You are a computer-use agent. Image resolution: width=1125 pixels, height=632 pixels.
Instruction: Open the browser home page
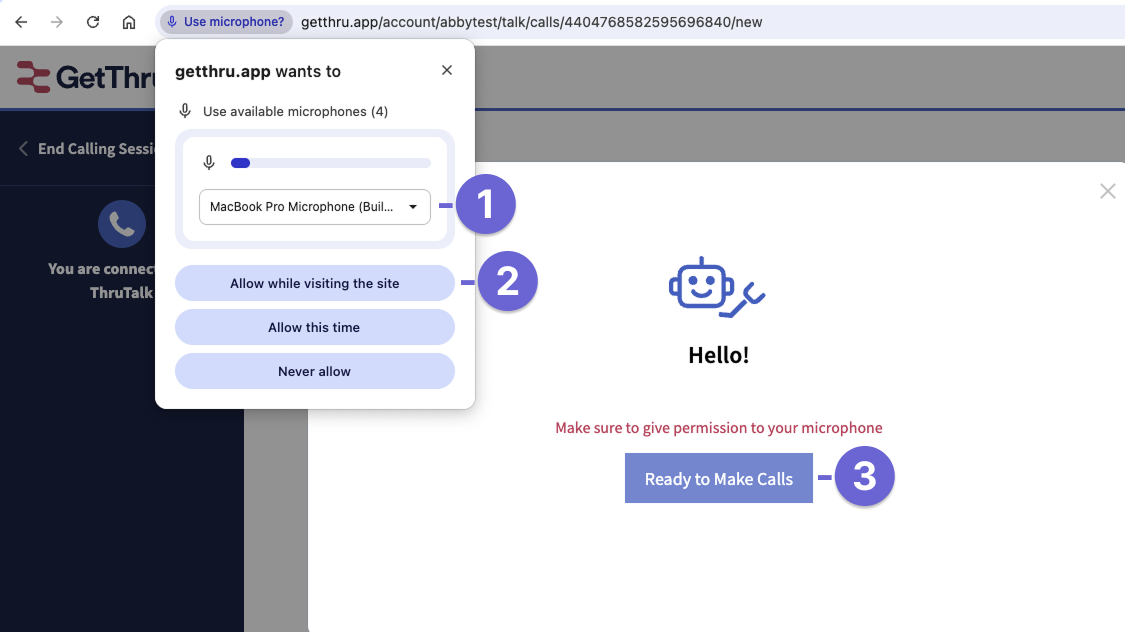point(129,21)
